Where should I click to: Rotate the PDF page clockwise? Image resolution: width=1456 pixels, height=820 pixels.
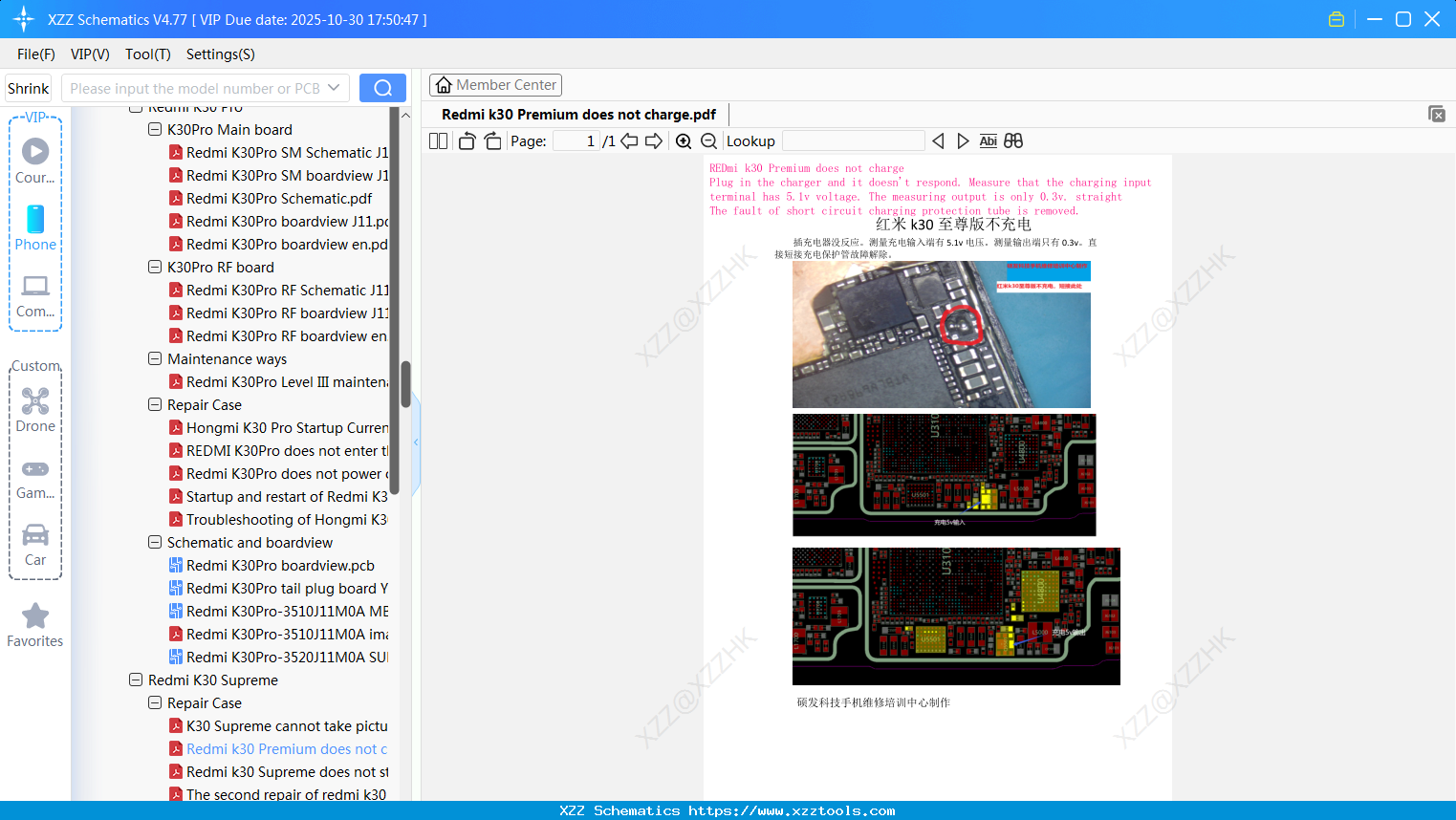coord(492,140)
